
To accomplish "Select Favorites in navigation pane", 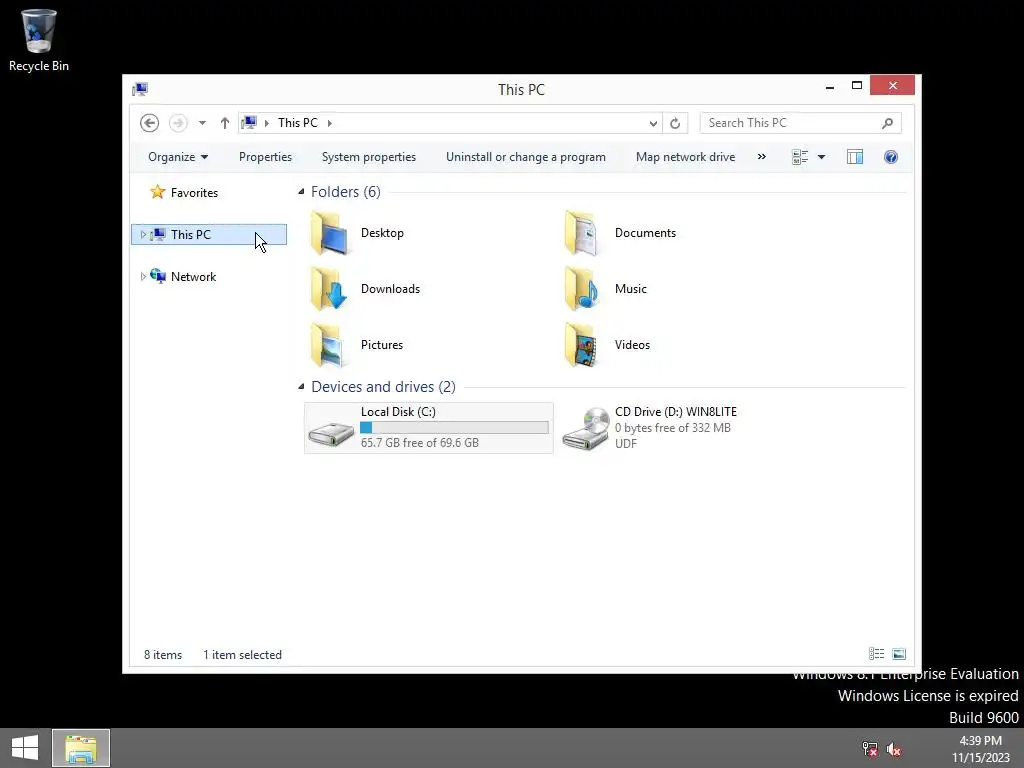I will tap(194, 193).
